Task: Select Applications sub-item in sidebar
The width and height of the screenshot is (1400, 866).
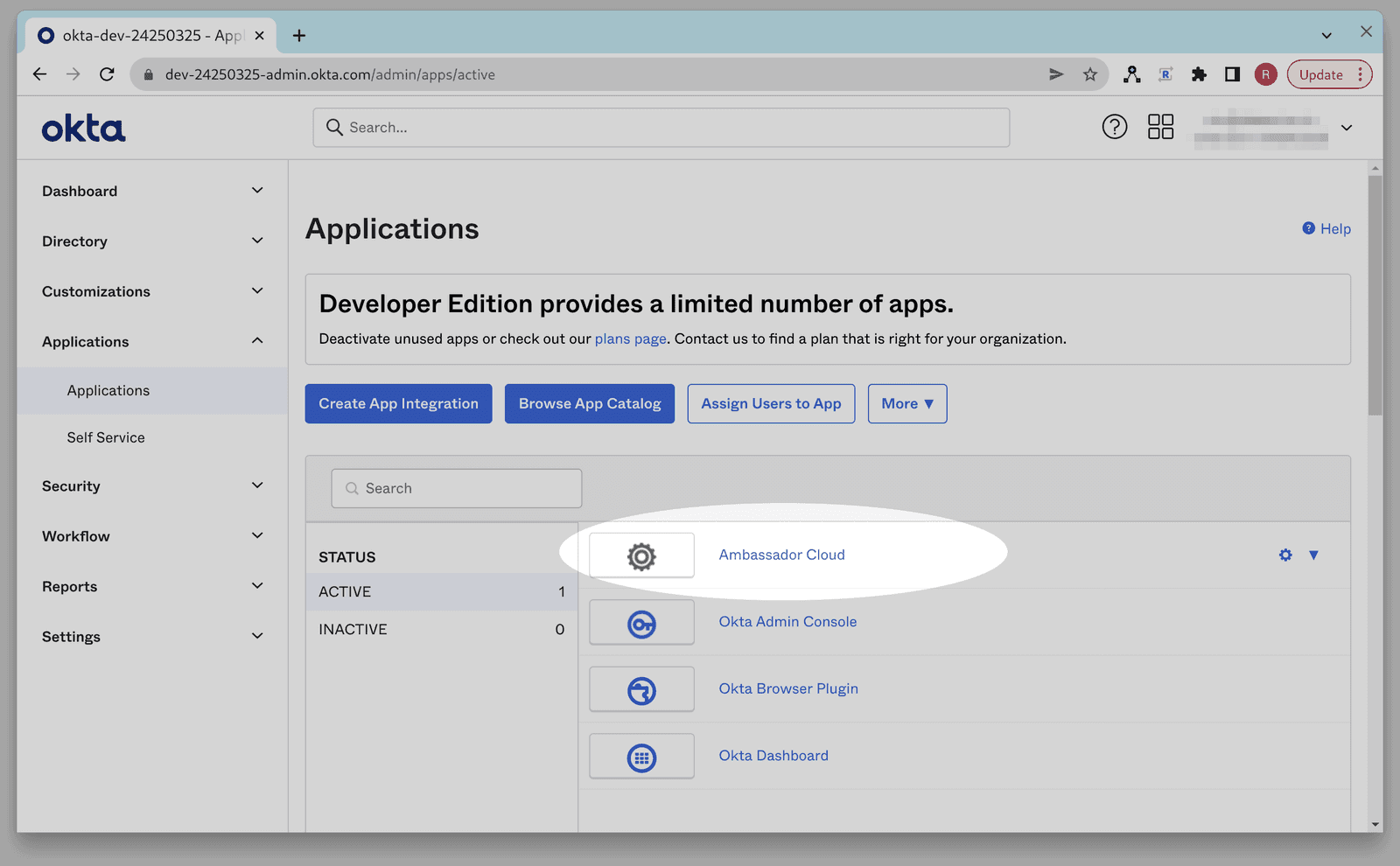Action: 152,390
